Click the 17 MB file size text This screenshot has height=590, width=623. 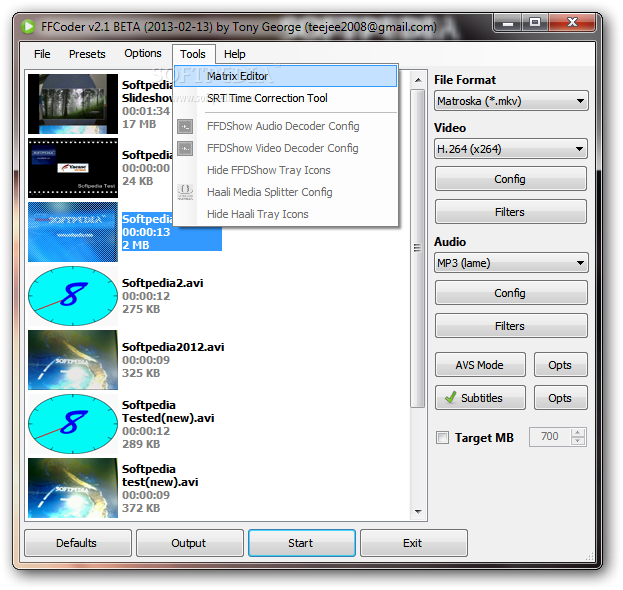coord(139,124)
